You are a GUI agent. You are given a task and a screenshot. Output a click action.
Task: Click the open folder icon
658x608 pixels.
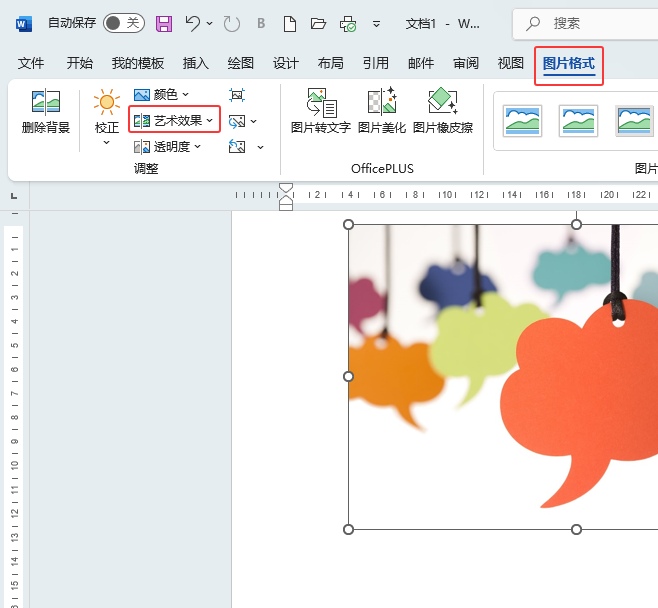coord(318,23)
